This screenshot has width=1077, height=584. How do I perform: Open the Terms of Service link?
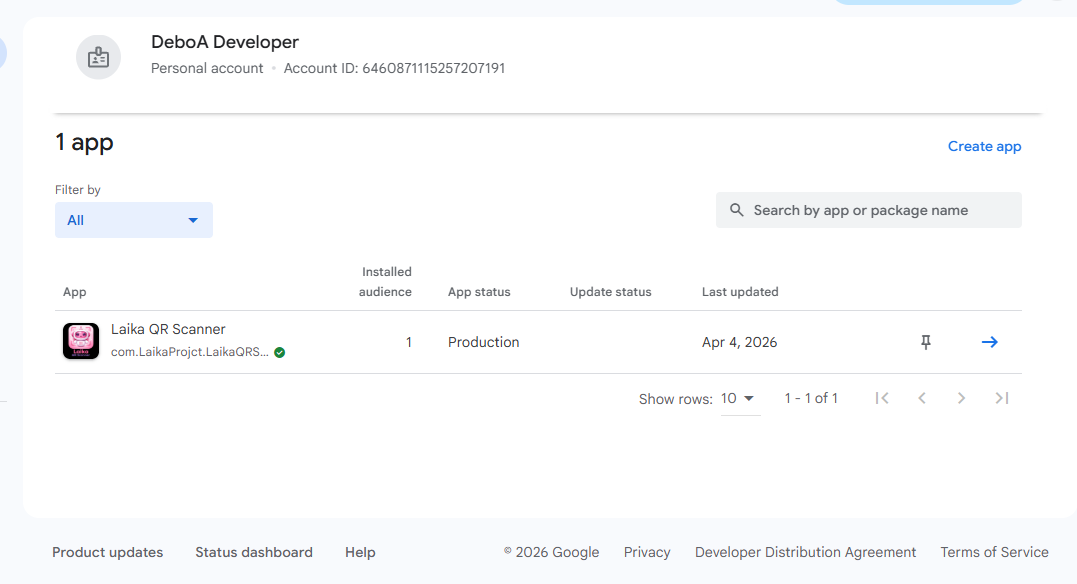click(995, 552)
